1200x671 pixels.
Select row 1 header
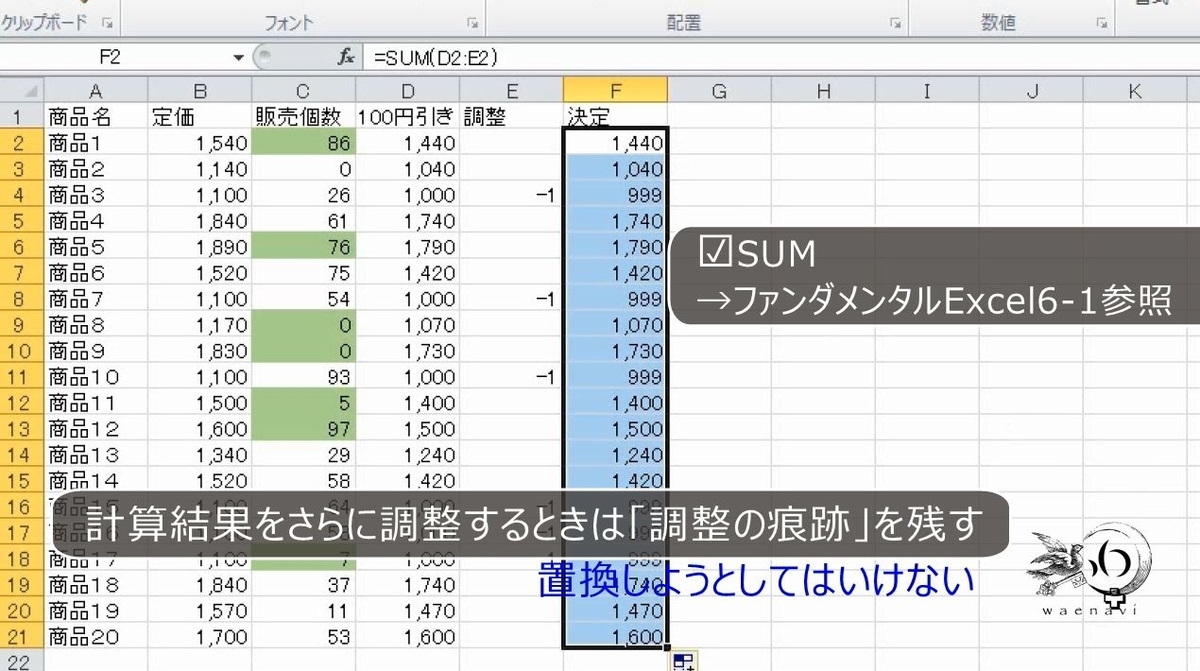click(22, 116)
